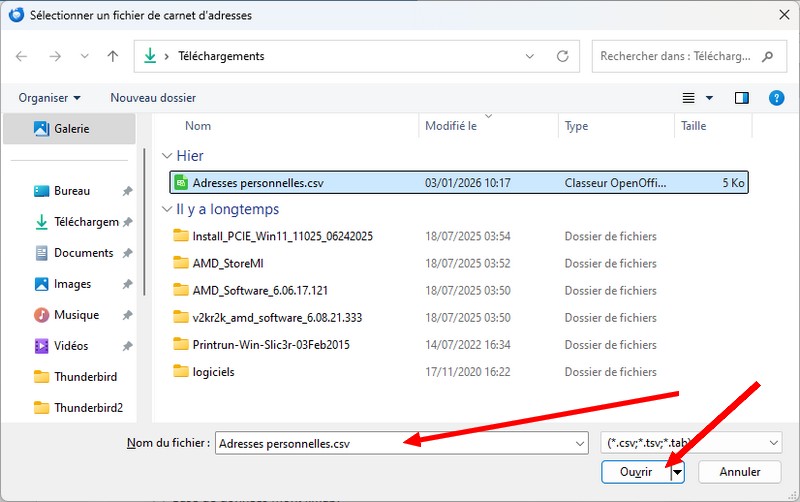Click the help question mark icon
Viewport: 800px width, 502px height.
coord(775,98)
